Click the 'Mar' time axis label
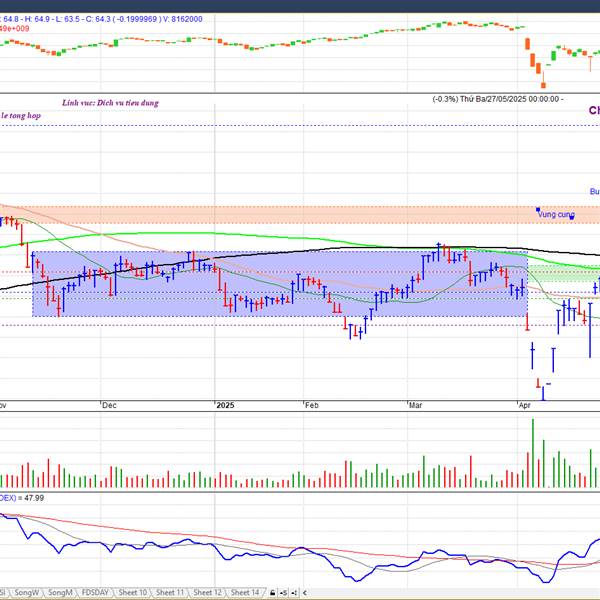Image resolution: width=600 pixels, height=600 pixels. click(x=415, y=405)
